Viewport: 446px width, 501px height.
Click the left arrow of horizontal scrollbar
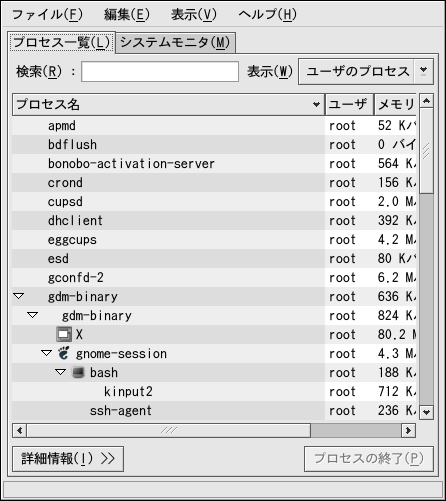pyautogui.click(x=20, y=430)
